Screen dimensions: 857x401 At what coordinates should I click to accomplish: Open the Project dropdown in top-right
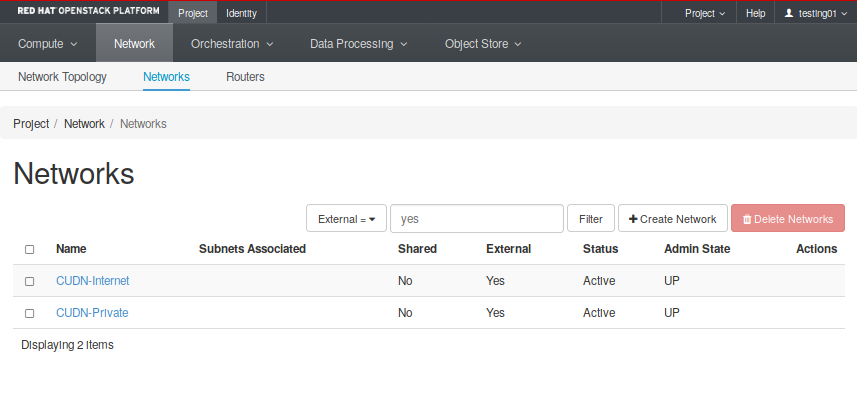(x=705, y=13)
